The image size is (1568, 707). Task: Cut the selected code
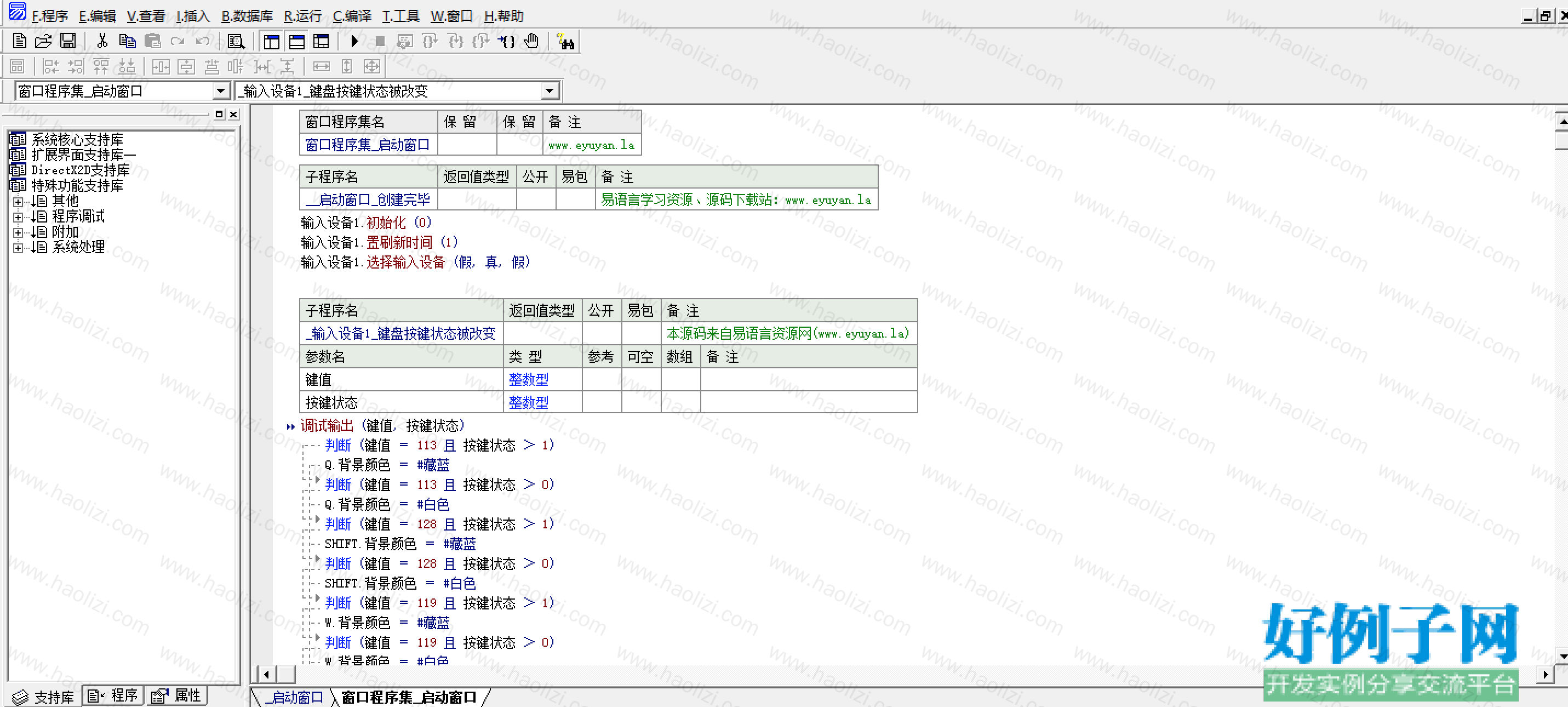tap(102, 42)
